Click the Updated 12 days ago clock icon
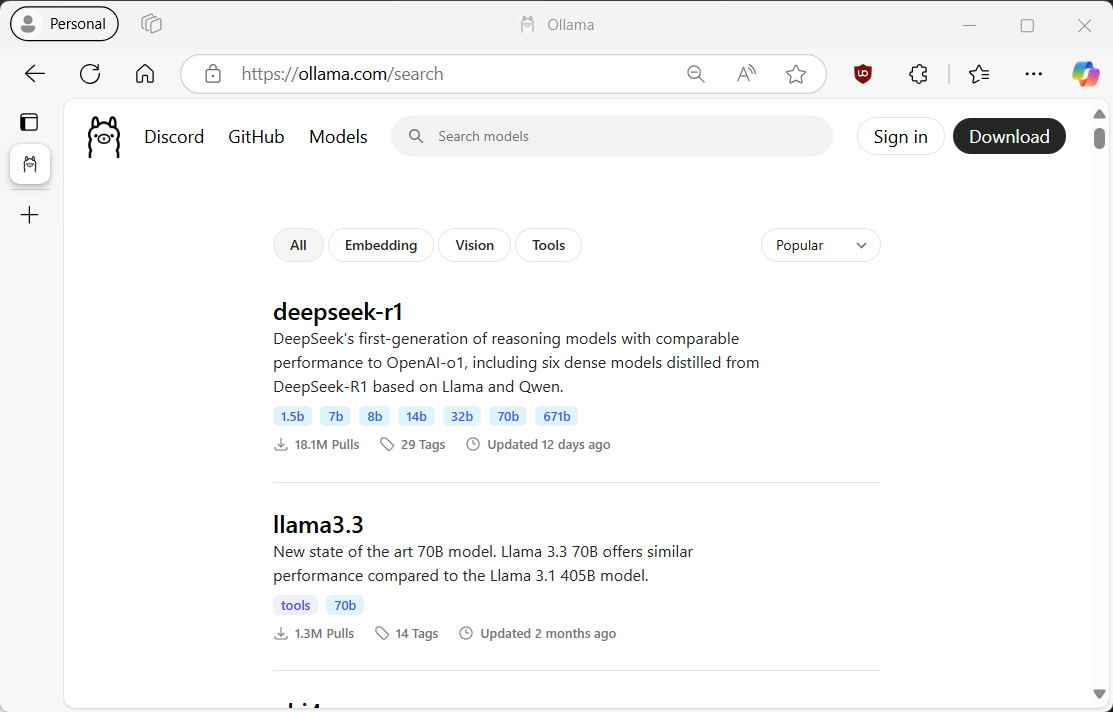1113x712 pixels. (x=473, y=444)
